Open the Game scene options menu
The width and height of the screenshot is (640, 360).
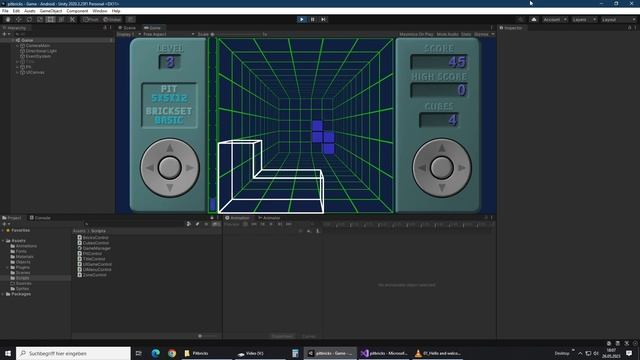111,40
